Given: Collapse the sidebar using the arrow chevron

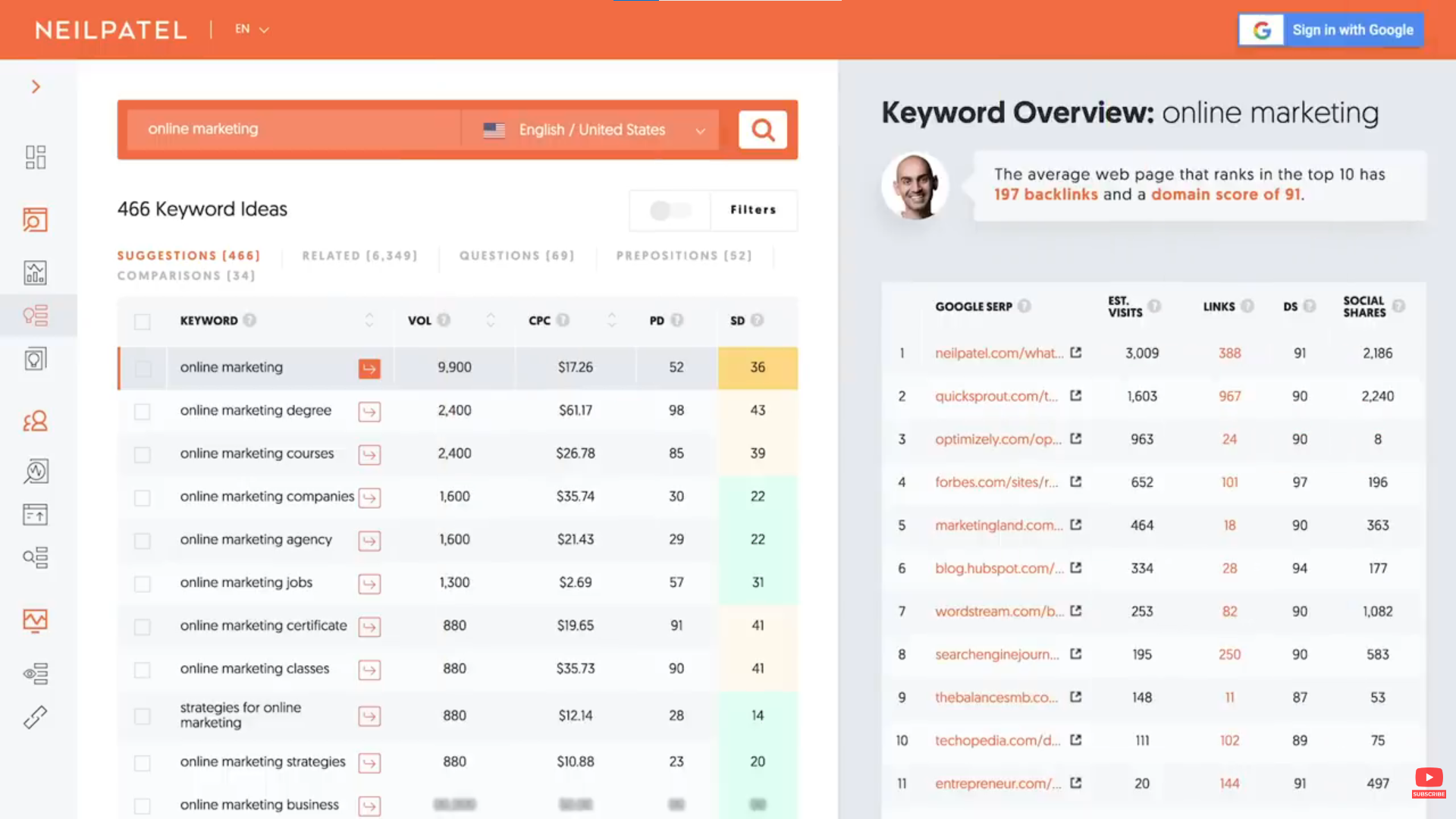Looking at the screenshot, I should coord(36,86).
